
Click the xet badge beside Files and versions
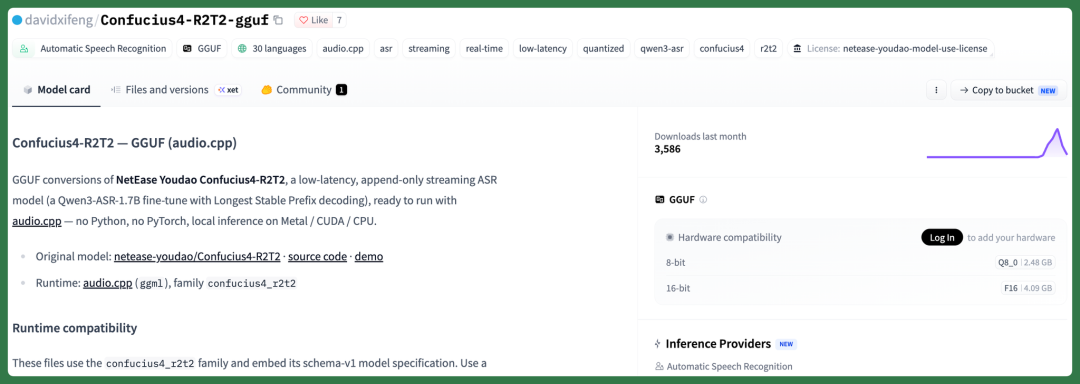click(x=228, y=89)
